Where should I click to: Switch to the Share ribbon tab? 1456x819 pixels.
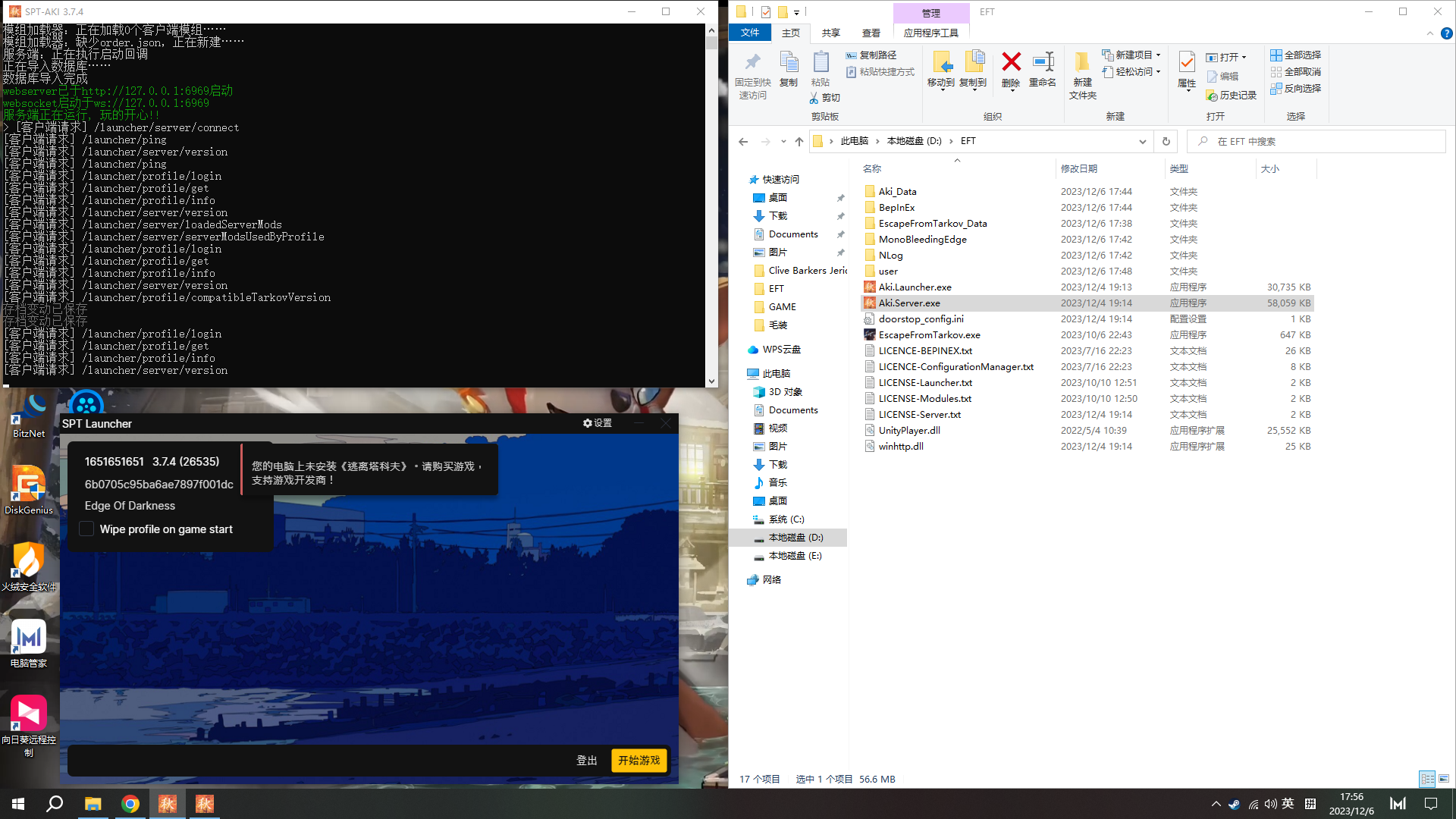[831, 33]
